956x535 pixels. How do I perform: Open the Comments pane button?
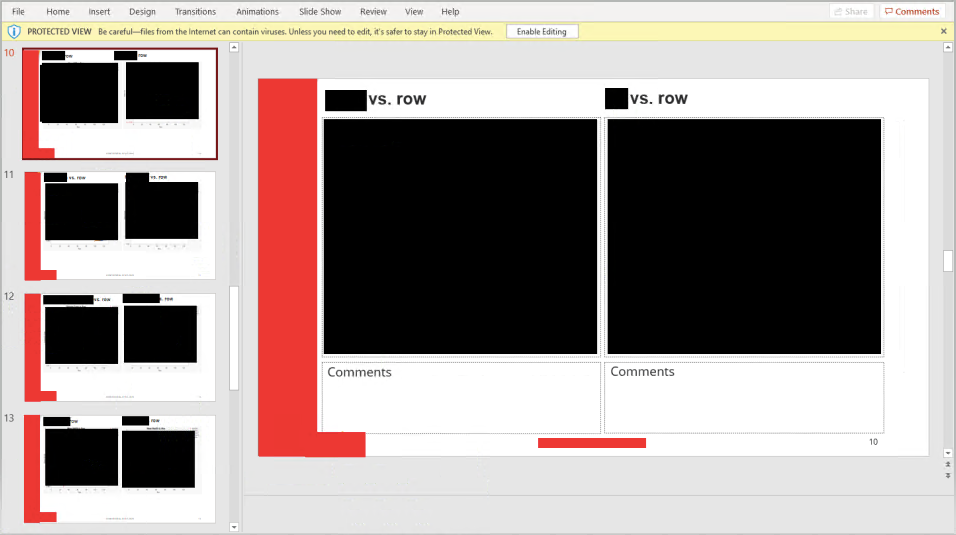pos(912,12)
